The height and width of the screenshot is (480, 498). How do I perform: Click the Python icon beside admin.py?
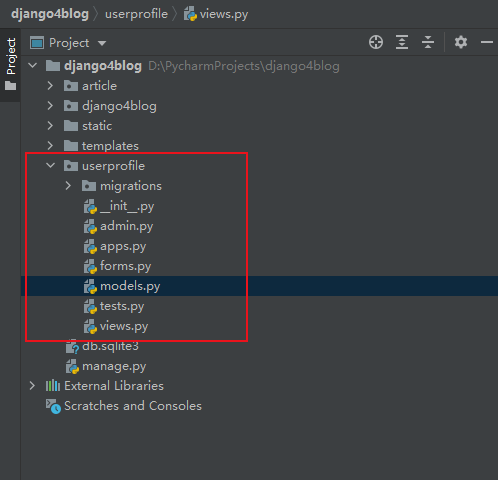coord(90,226)
